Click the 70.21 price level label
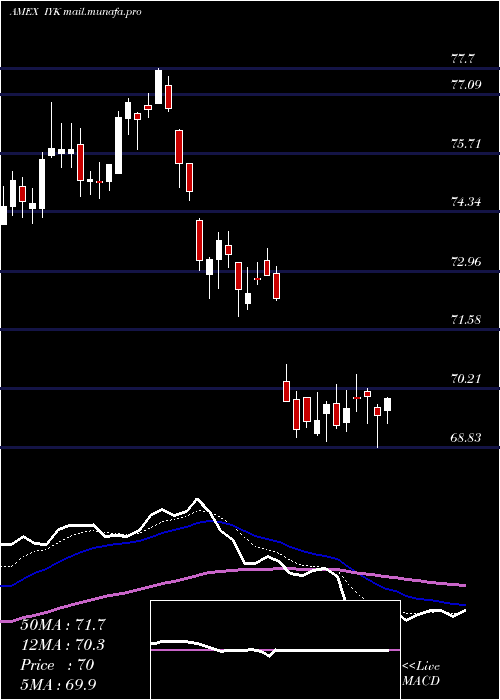 [x=467, y=379]
